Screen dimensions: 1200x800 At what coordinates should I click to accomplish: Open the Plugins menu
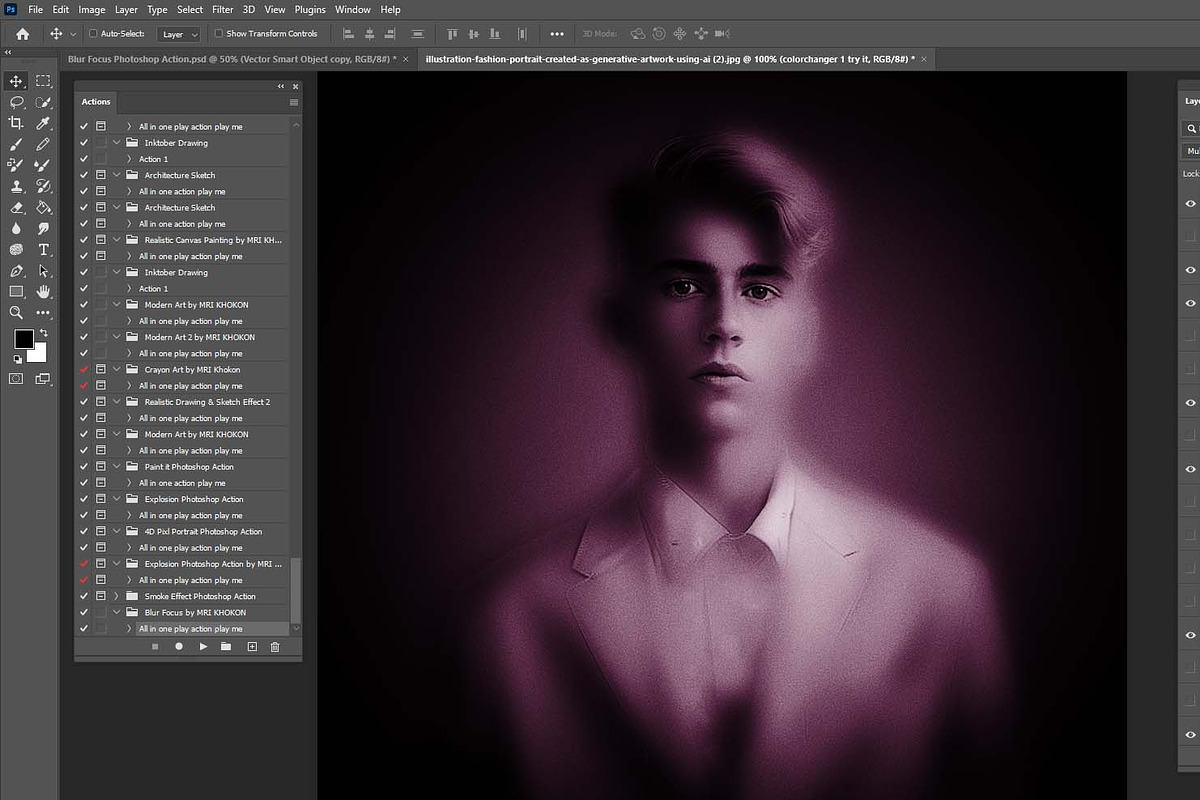(x=310, y=9)
